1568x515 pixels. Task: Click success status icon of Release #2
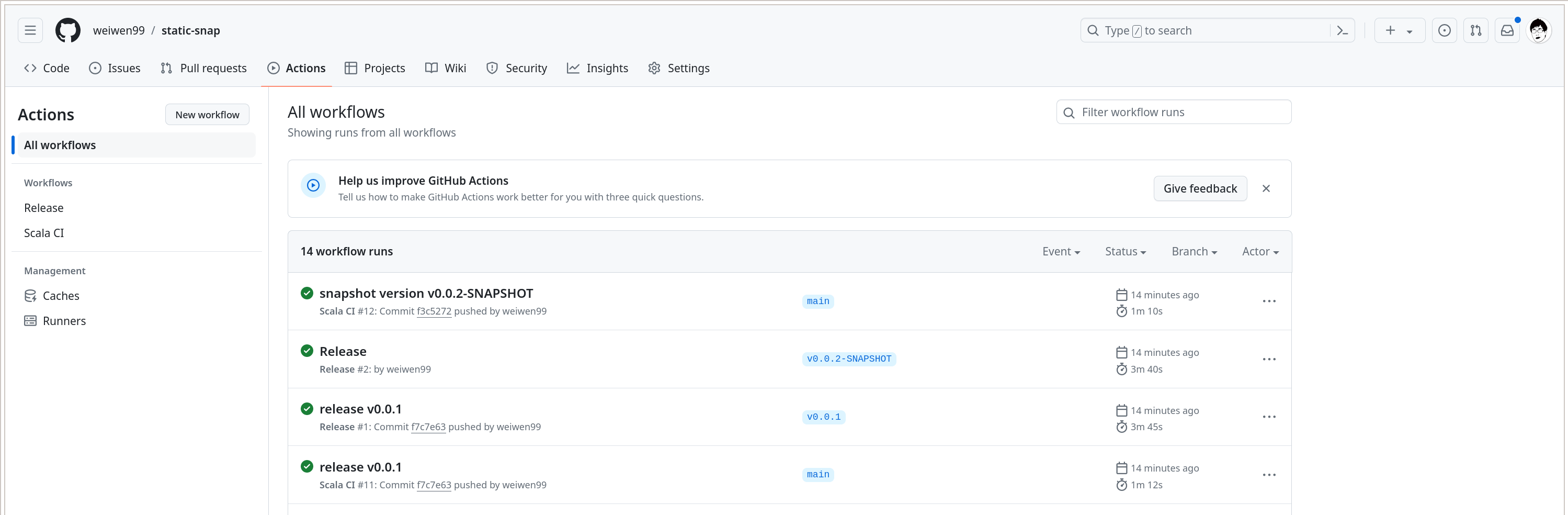pyautogui.click(x=307, y=351)
